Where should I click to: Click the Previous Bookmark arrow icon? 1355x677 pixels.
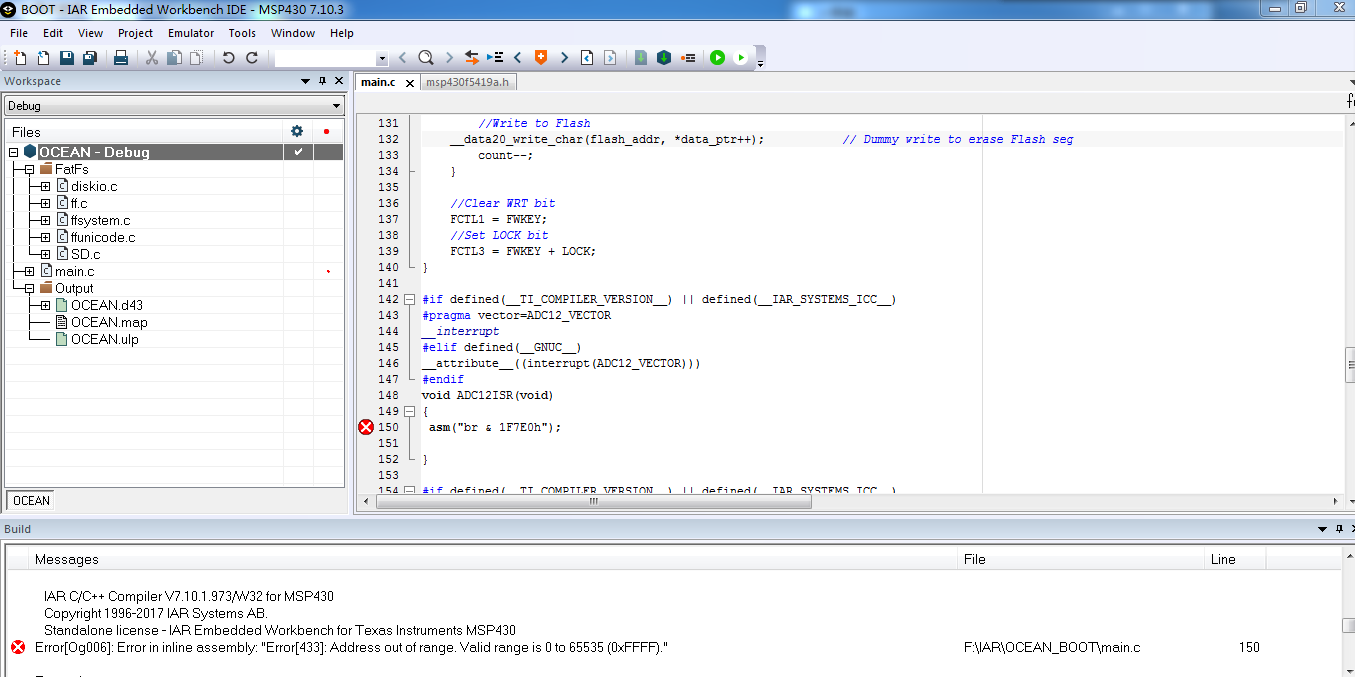pos(518,58)
